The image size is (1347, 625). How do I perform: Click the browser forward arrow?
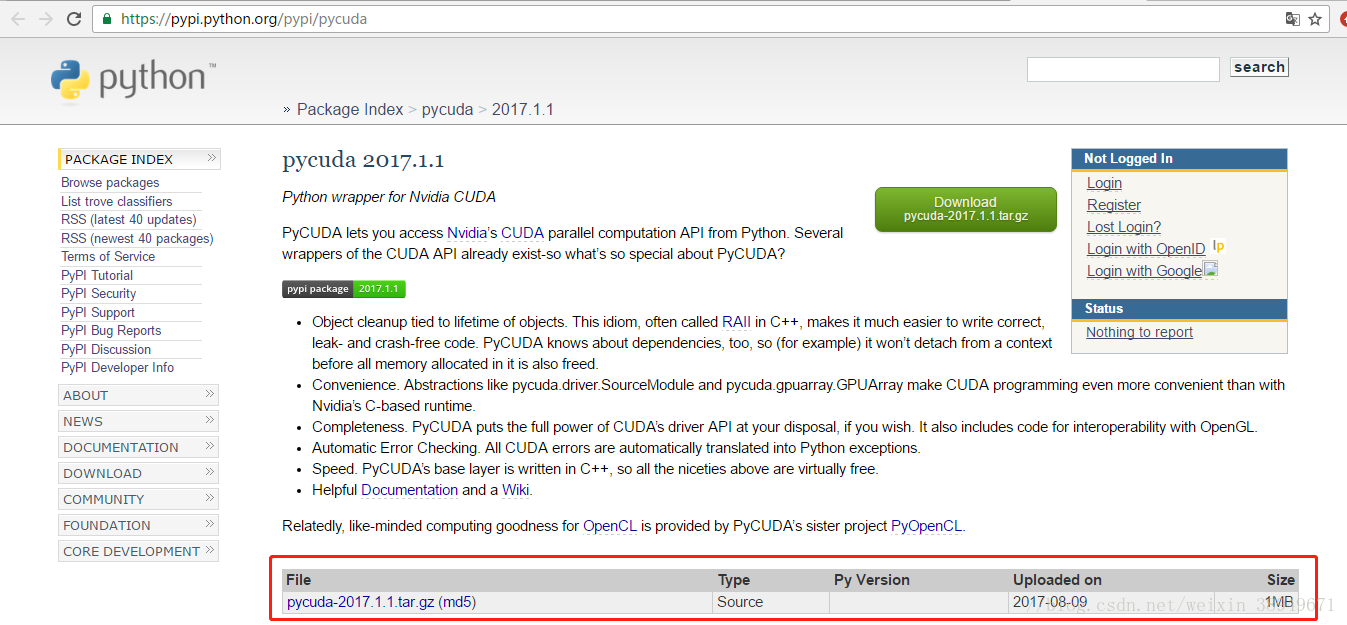(46, 19)
